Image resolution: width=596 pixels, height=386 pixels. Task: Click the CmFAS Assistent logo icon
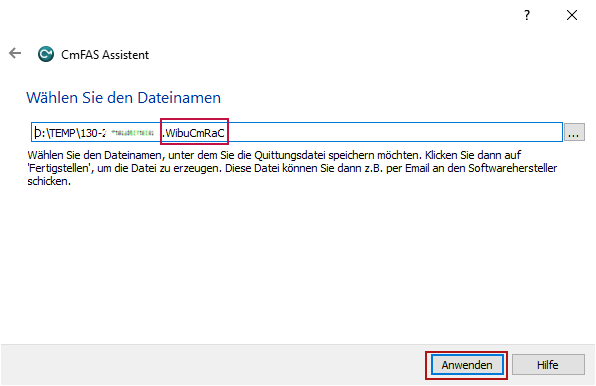46,54
